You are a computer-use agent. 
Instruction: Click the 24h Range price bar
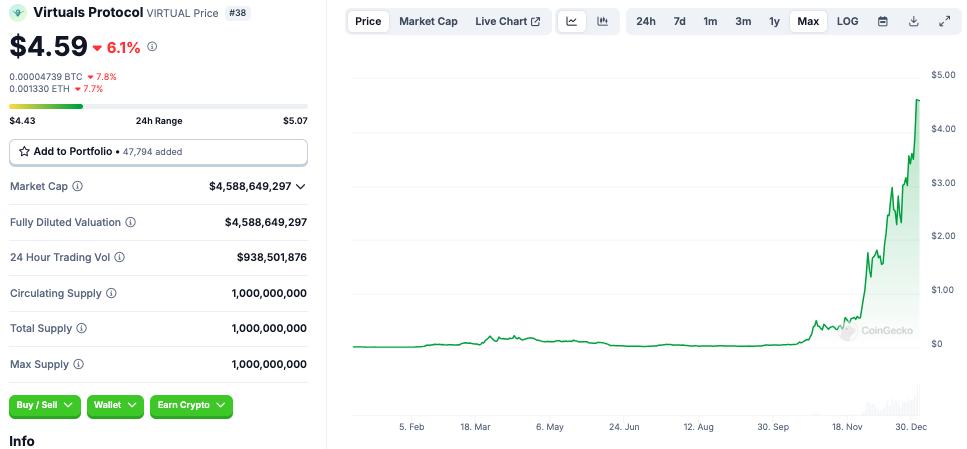(158, 106)
